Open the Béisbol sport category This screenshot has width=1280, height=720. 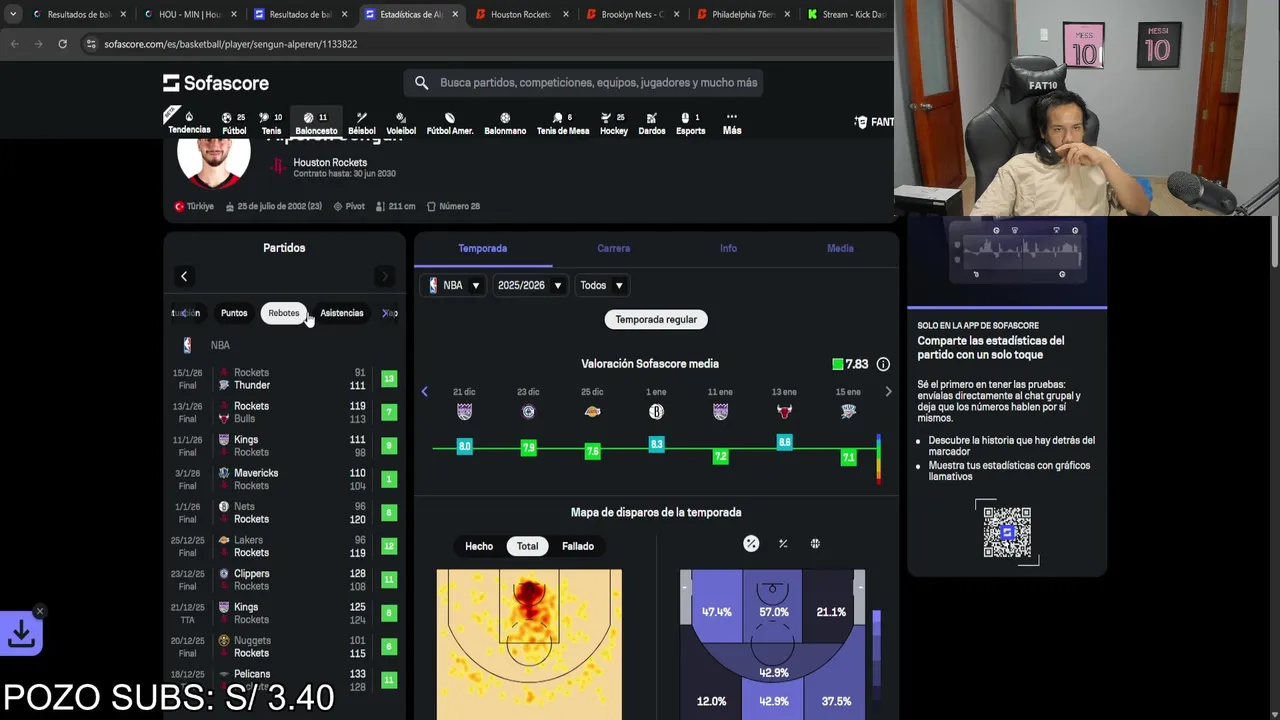(x=361, y=123)
